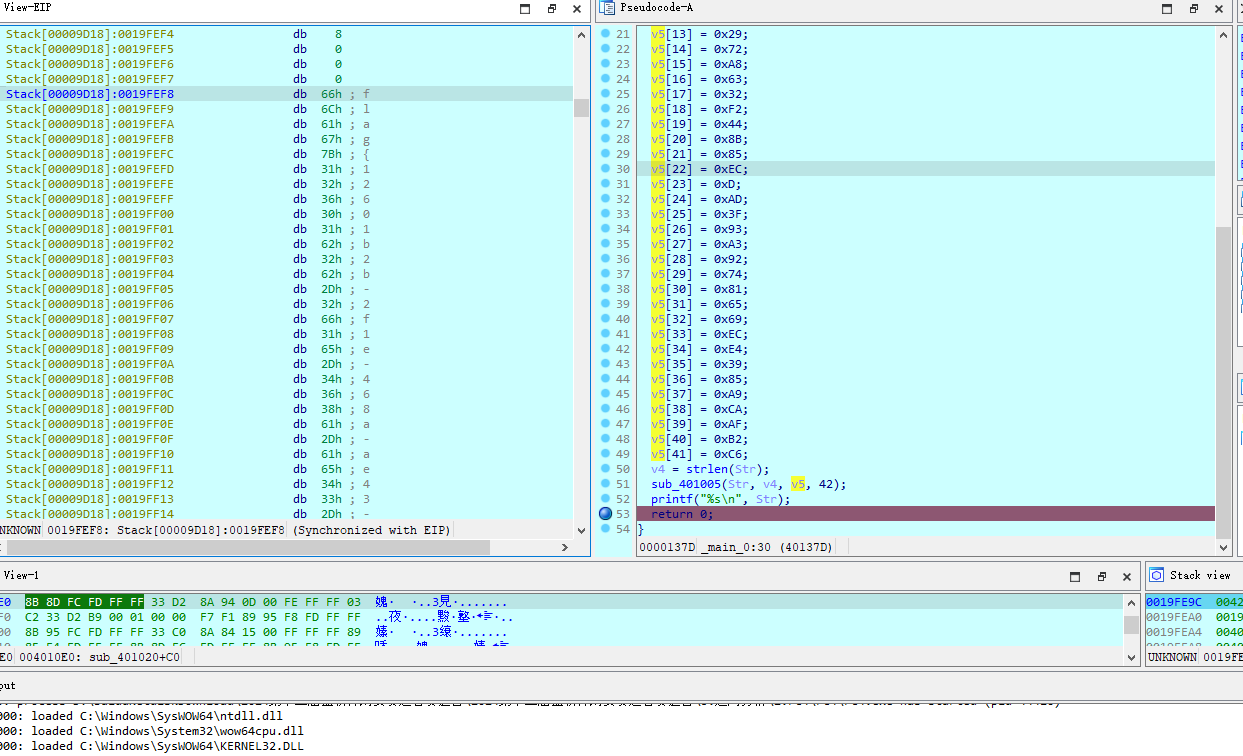Click the Pseudocode-A vertical scrollbar thumb
Viewport: 1243px width, 756px height.
[x=1223, y=382]
